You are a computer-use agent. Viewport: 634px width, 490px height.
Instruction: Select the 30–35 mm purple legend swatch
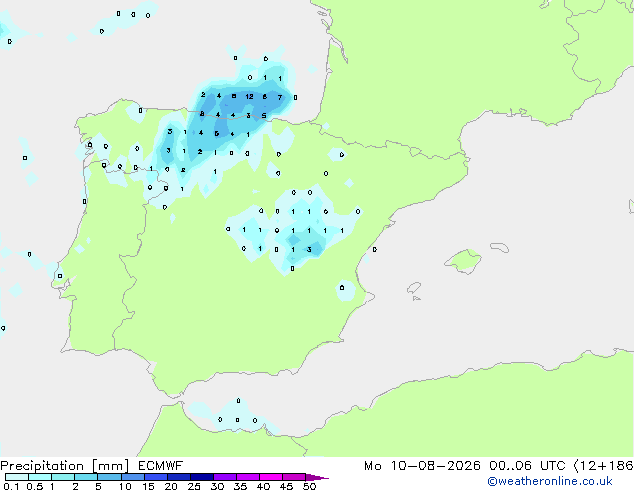pos(224,477)
